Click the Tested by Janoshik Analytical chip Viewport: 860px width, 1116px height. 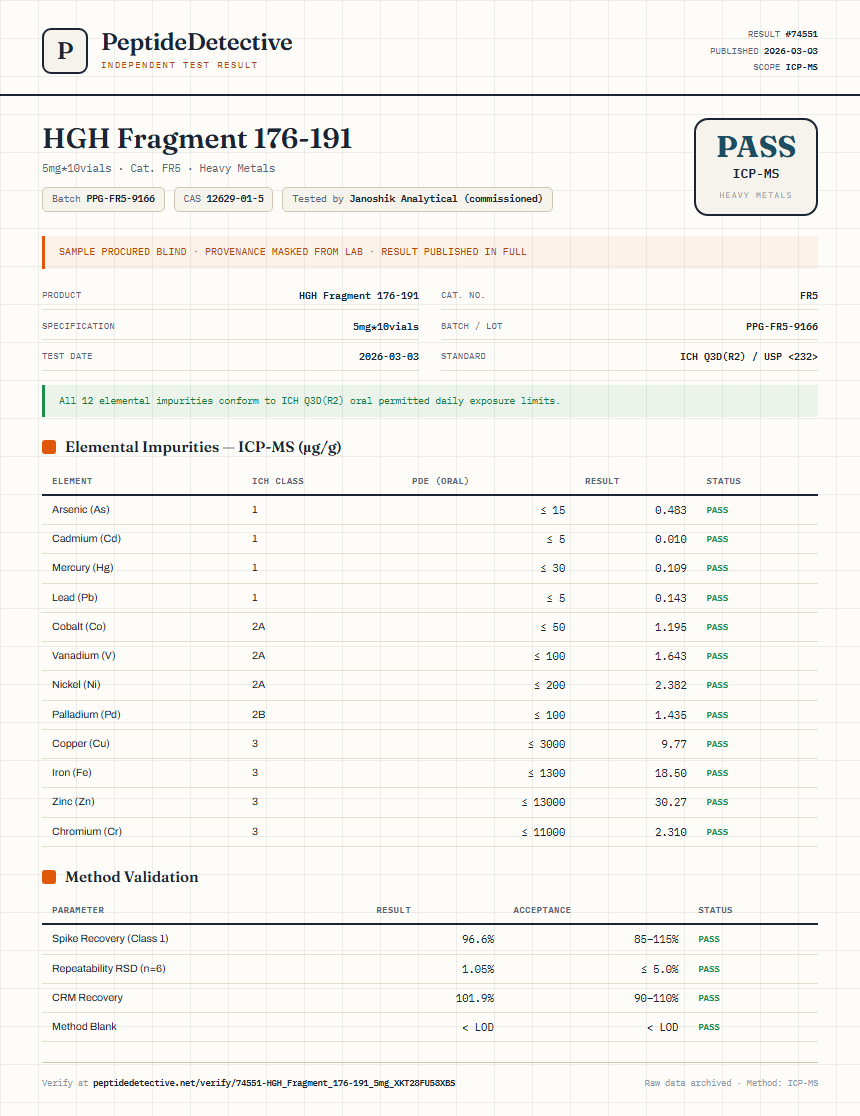[x=417, y=199]
